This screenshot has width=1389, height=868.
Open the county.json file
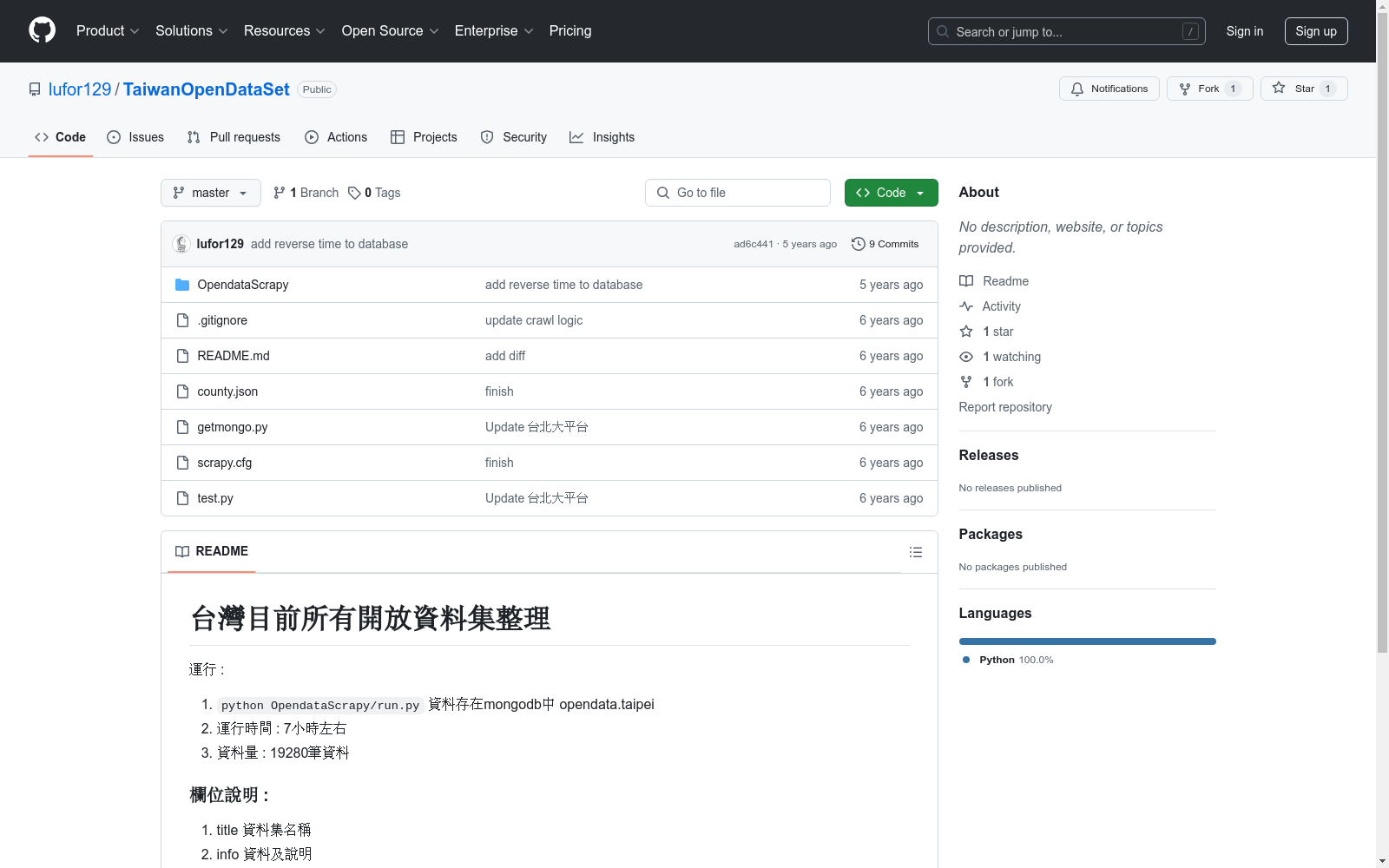click(x=227, y=391)
